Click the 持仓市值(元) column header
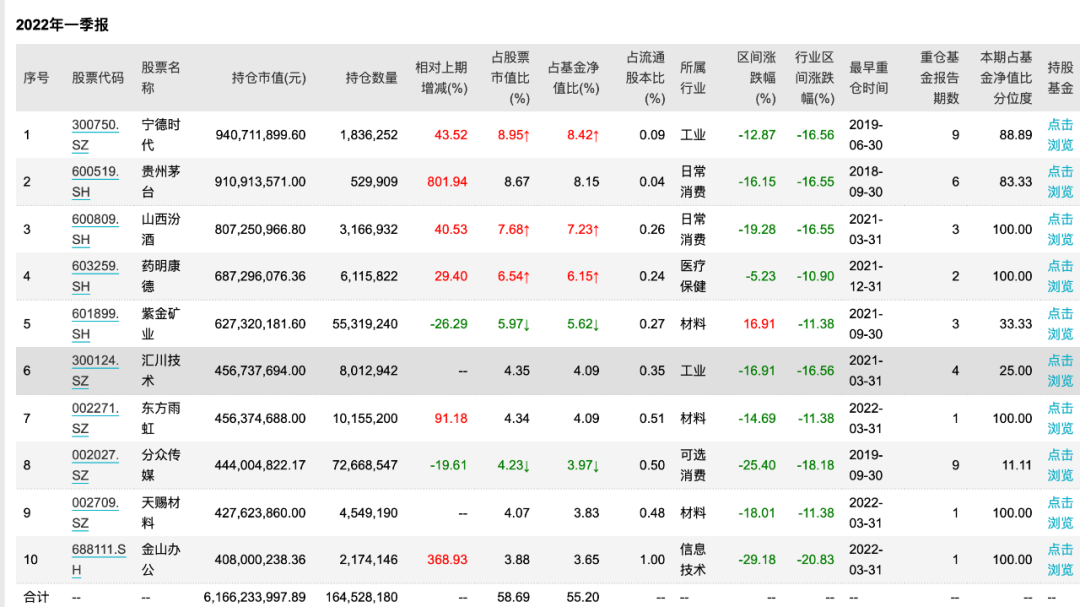This screenshot has height=607, width=1080. [269, 78]
